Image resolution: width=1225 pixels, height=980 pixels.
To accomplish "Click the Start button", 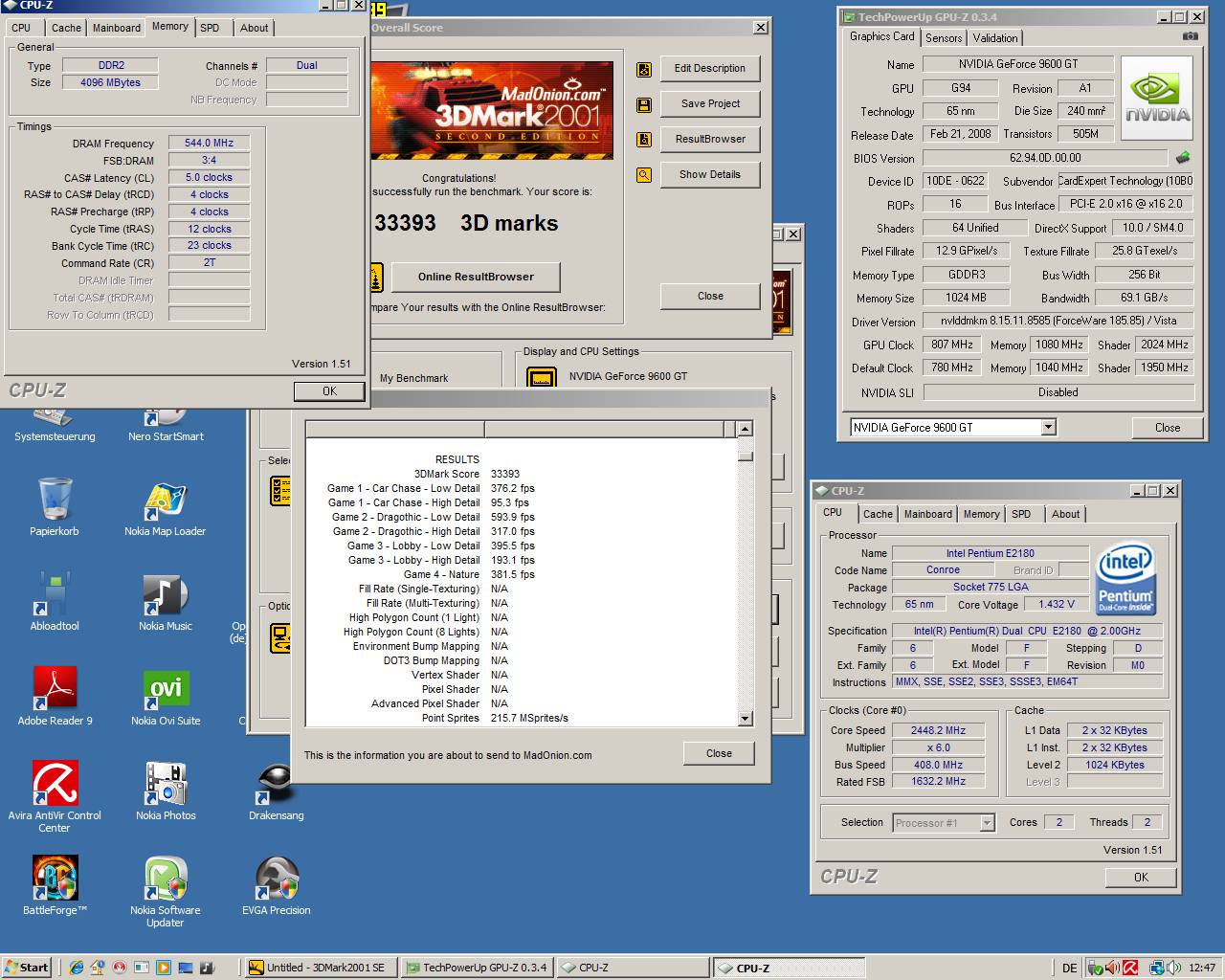I will click(x=27, y=968).
